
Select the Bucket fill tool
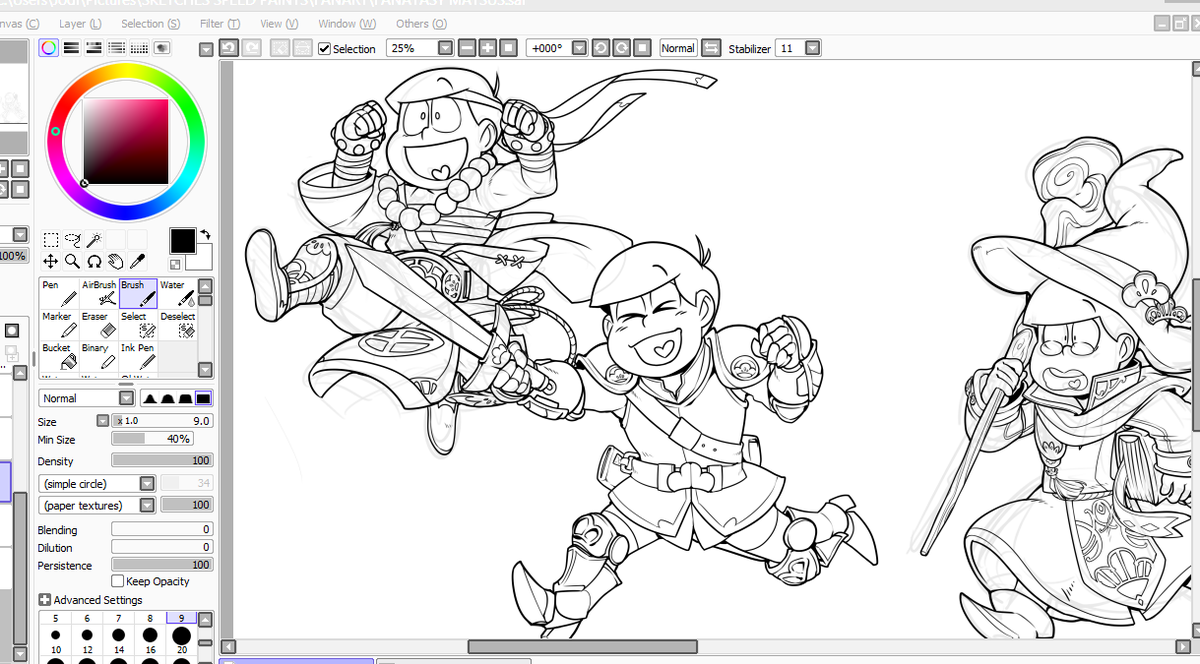coord(59,356)
